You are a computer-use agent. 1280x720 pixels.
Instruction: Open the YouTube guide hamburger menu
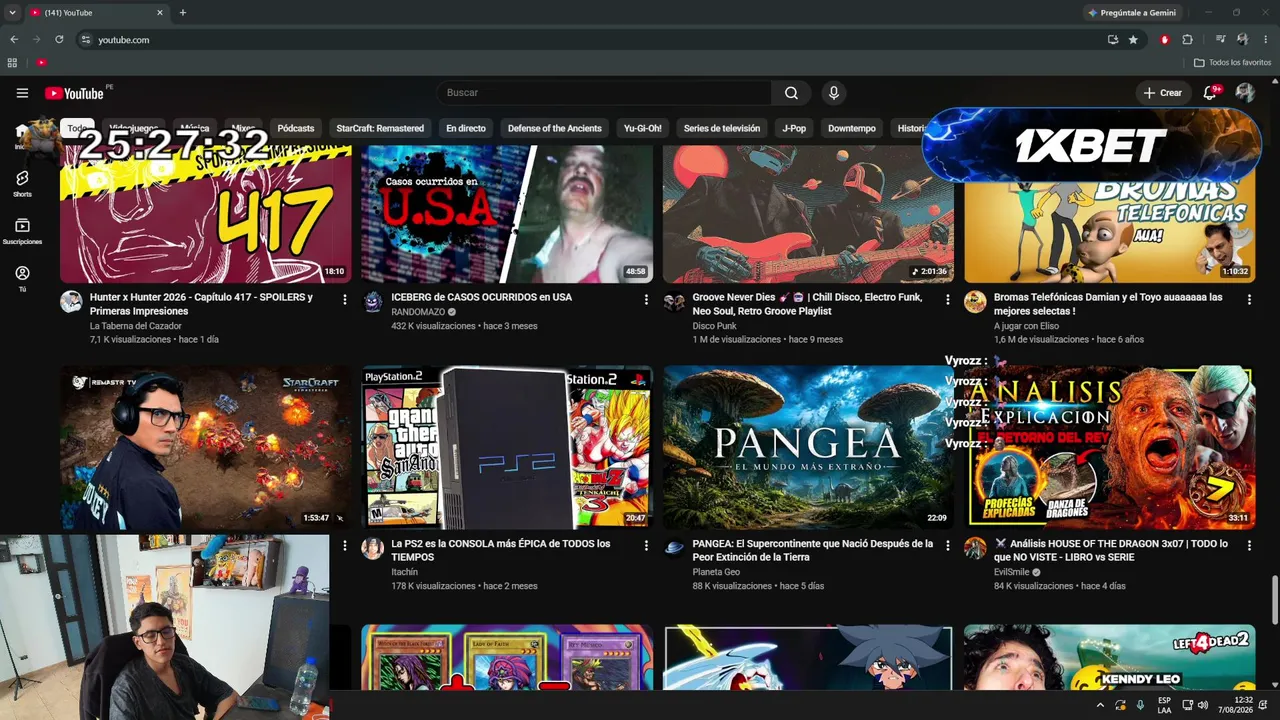pyautogui.click(x=22, y=93)
